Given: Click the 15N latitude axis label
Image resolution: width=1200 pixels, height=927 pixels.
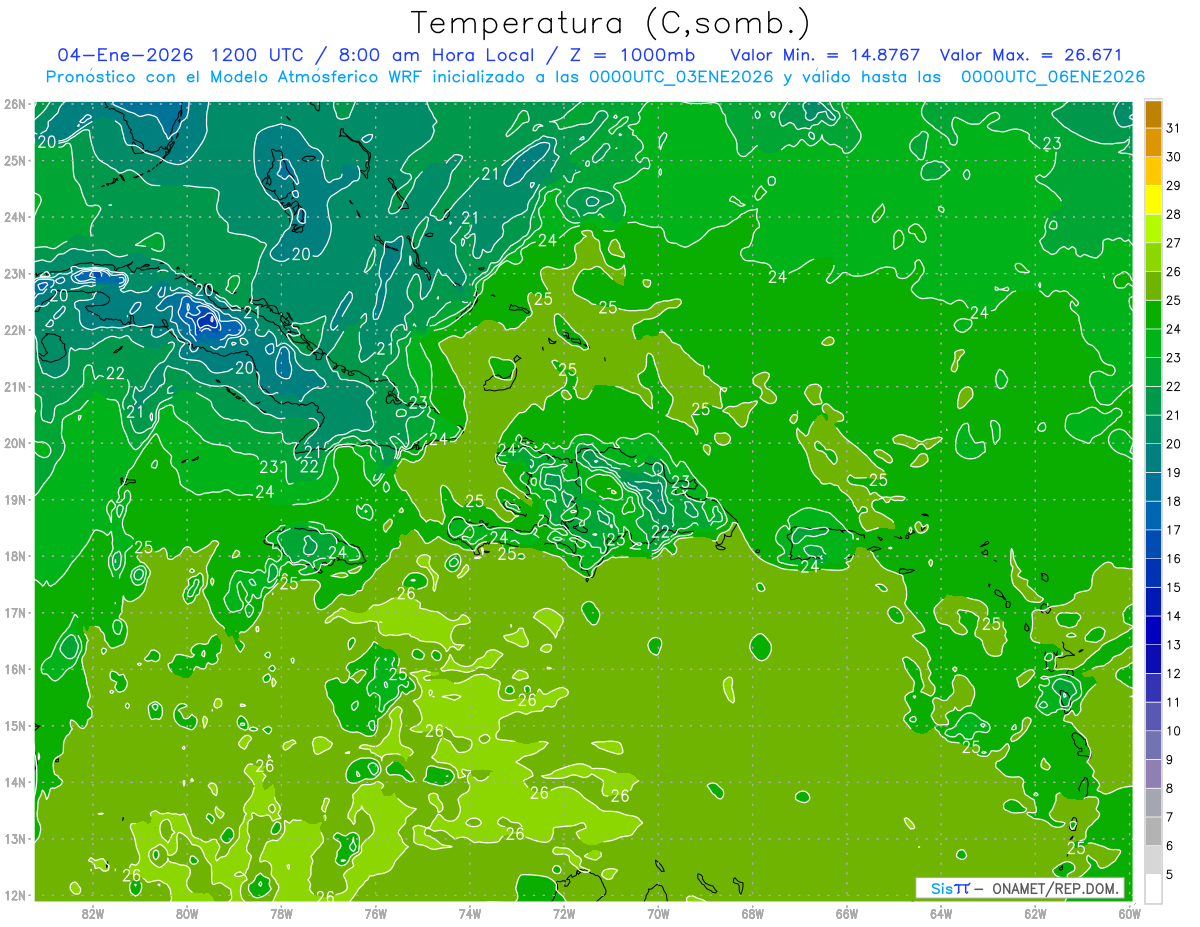Looking at the screenshot, I should click(x=14, y=725).
